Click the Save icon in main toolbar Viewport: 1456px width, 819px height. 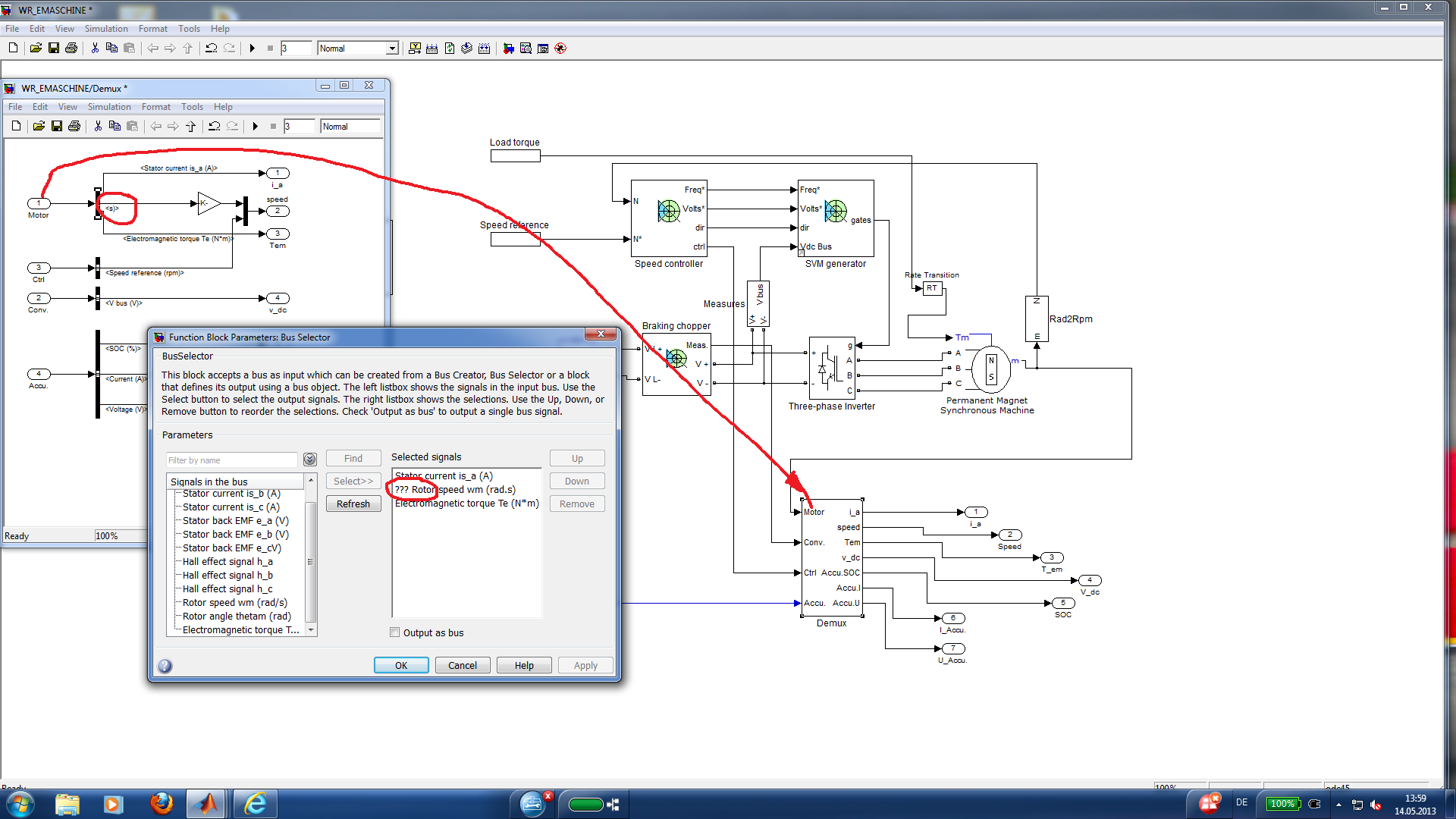53,49
